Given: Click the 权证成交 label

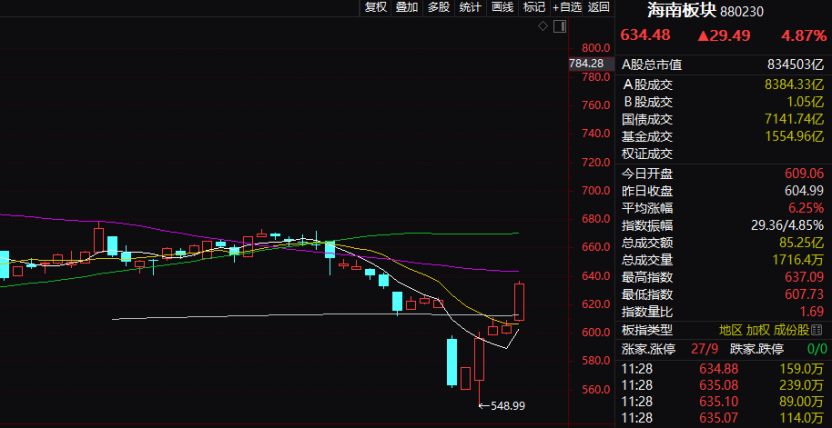Looking at the screenshot, I should pos(647,154).
